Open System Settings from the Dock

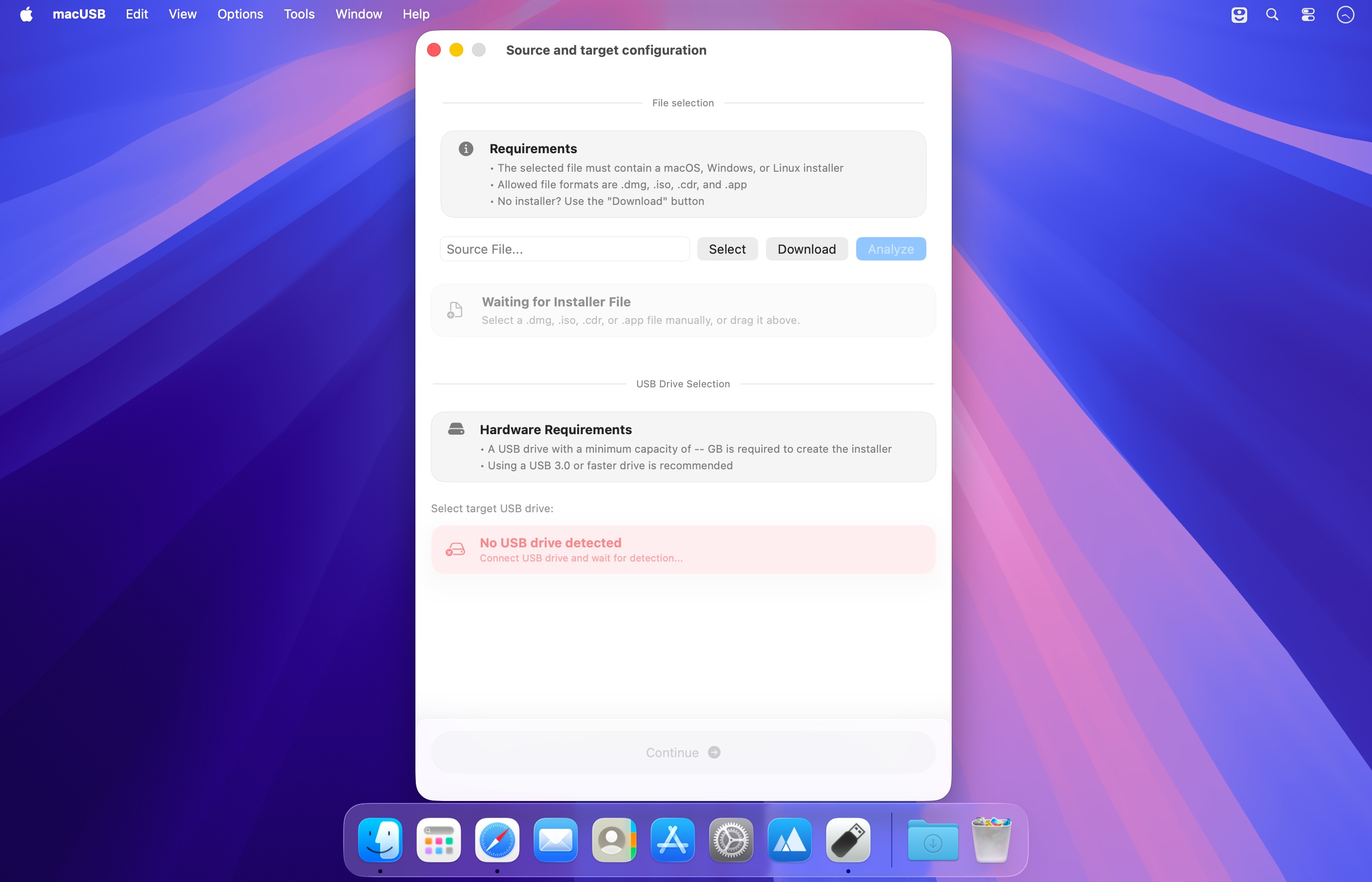tap(731, 840)
